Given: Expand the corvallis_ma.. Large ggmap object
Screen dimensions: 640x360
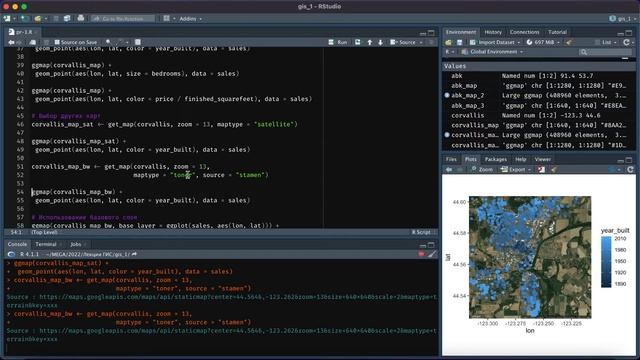Looking at the screenshot, I should pyautogui.click(x=447, y=135).
